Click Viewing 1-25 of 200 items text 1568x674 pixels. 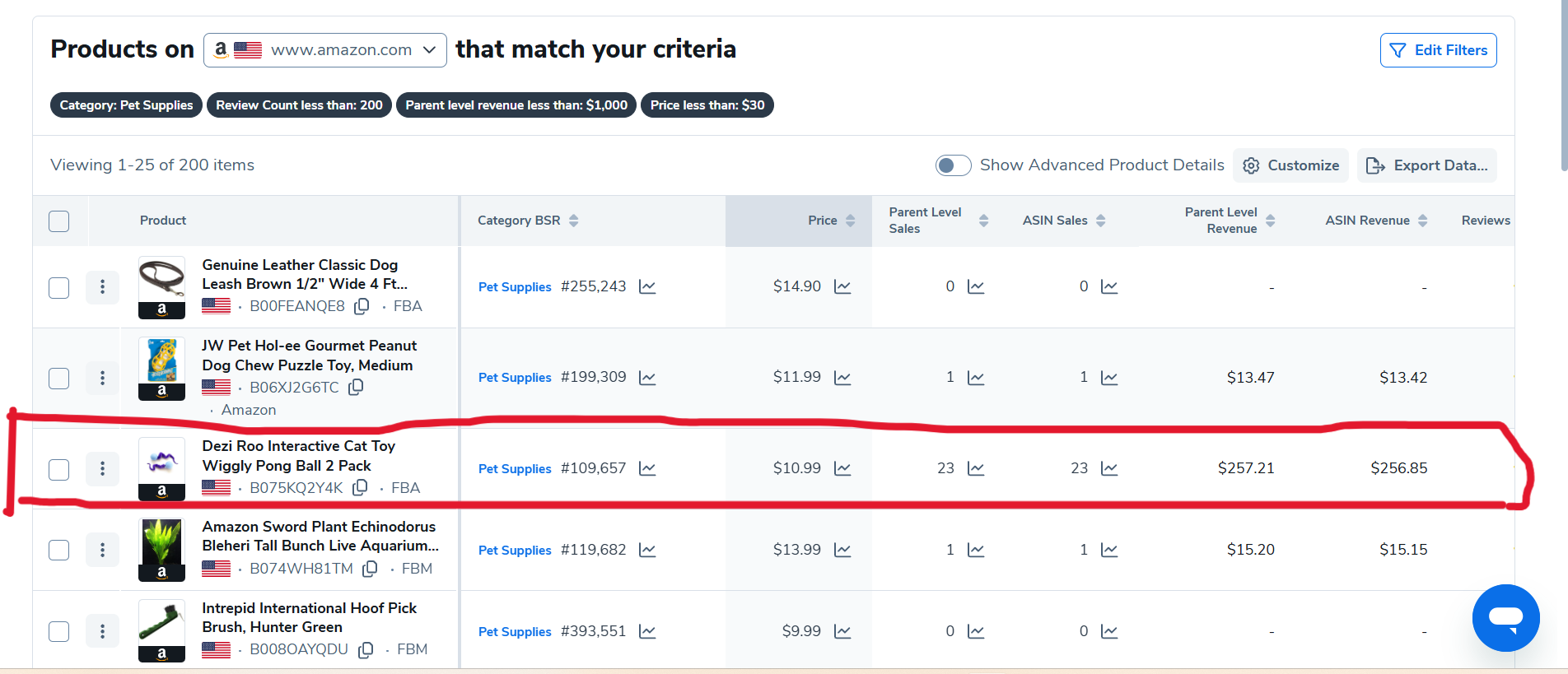tap(152, 165)
